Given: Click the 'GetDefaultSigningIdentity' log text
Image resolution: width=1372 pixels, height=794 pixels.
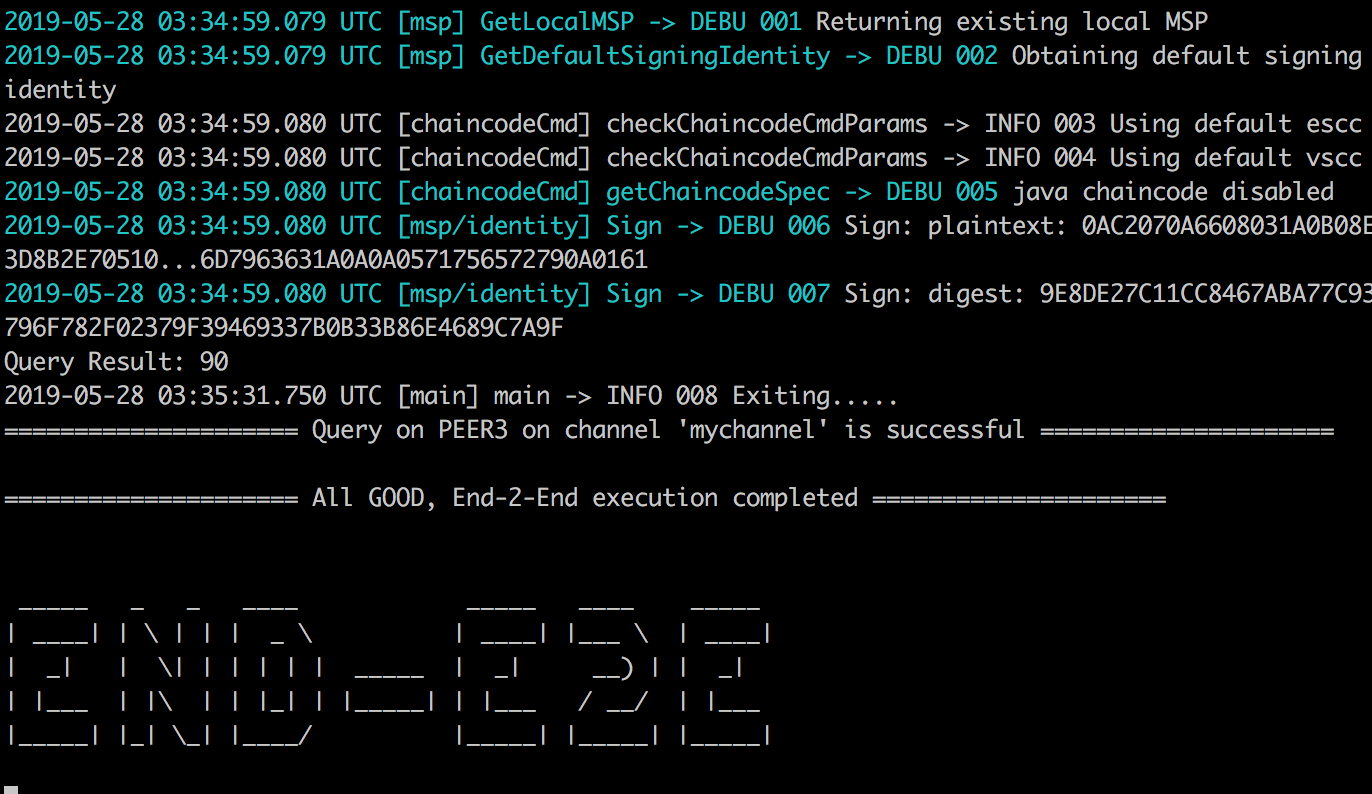Looking at the screenshot, I should pos(655,56).
